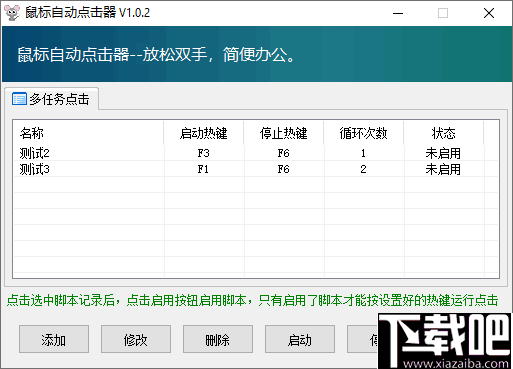Image resolution: width=513 pixels, height=369 pixels.
Task: Click the 状态 column header
Action: 444,133
